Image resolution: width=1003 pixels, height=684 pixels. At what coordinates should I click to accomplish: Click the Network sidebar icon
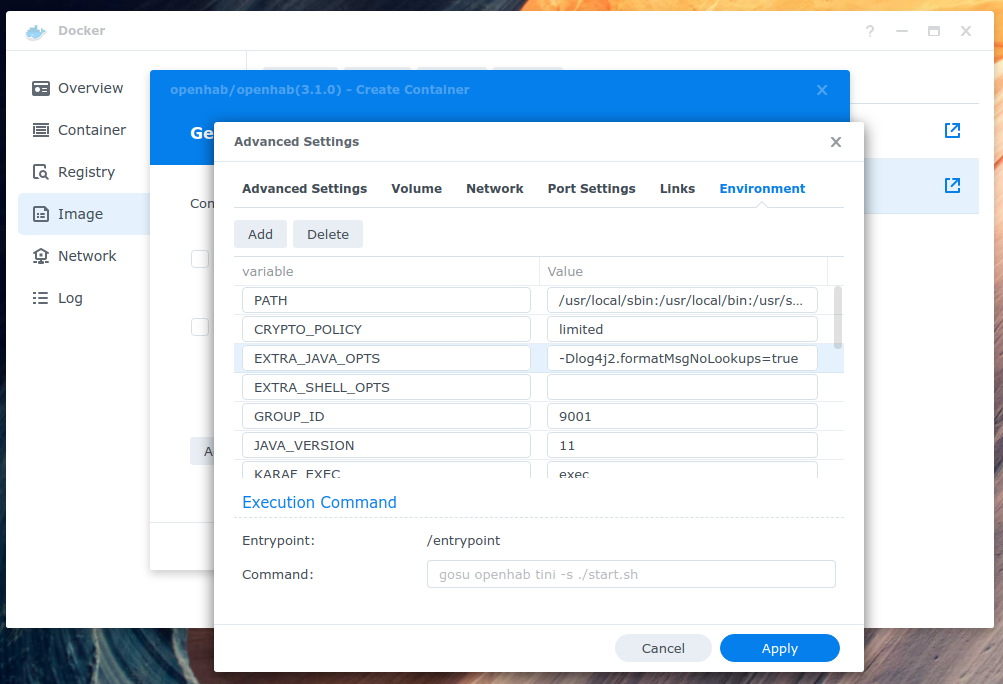41,256
